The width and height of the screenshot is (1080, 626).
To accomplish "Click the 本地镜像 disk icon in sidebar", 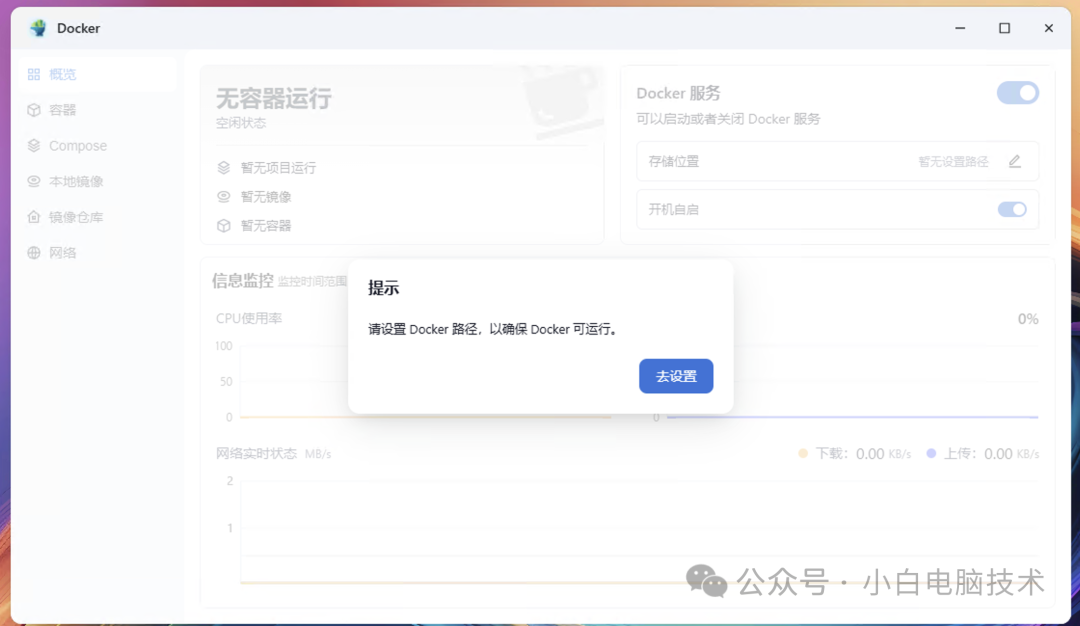I will [34, 181].
